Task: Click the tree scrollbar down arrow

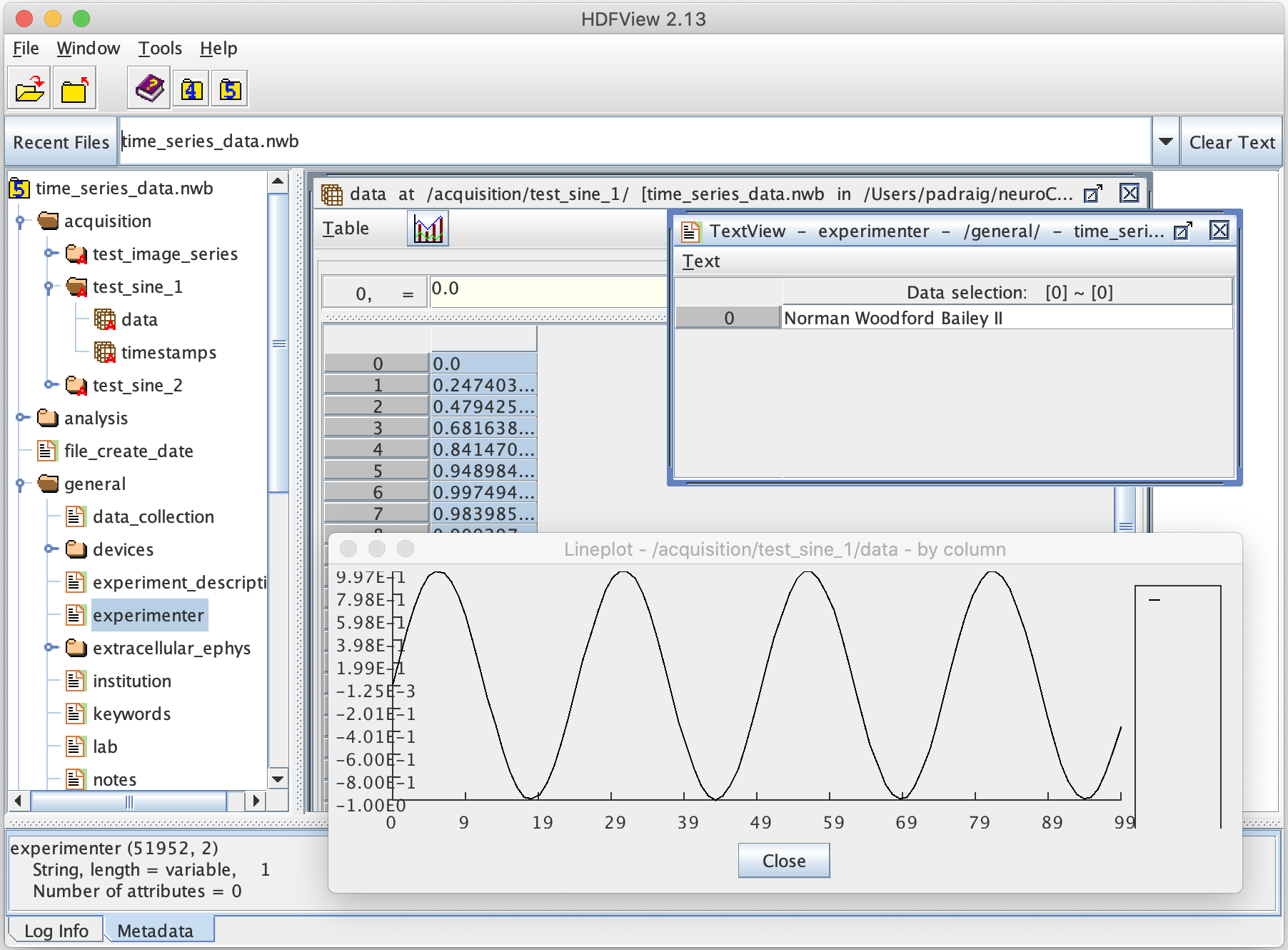Action: [278, 779]
